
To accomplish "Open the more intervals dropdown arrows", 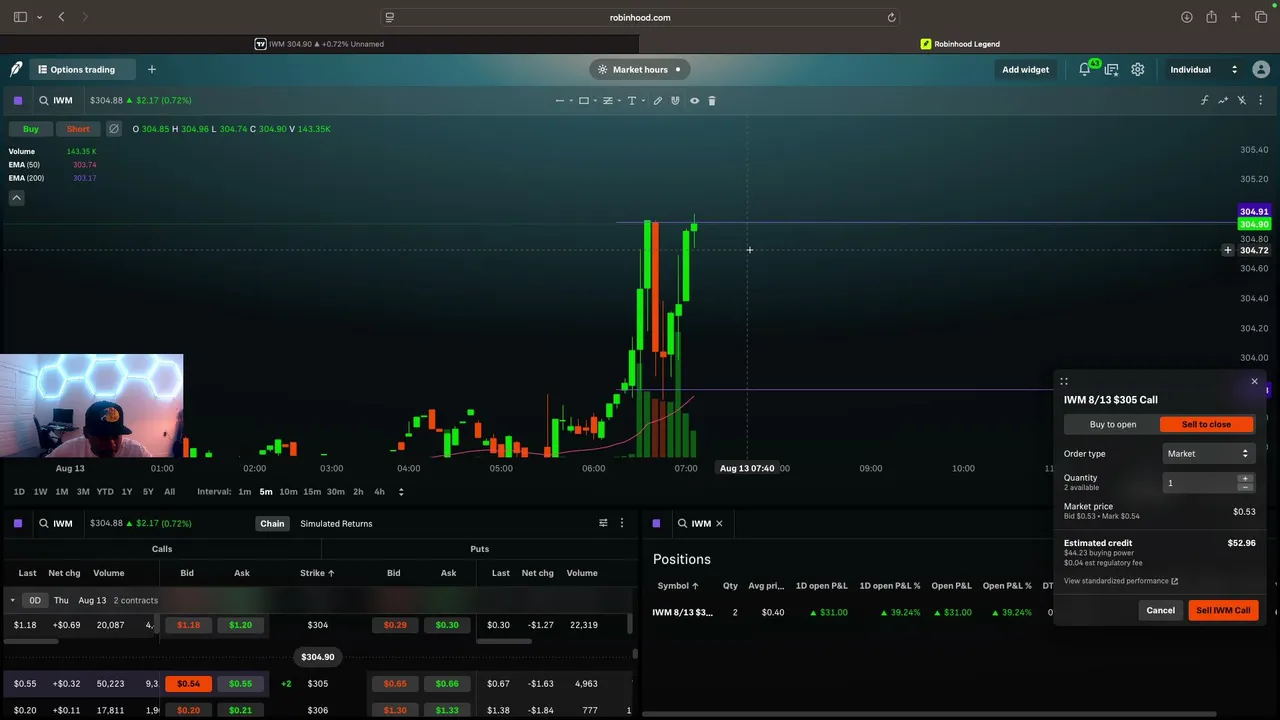I will coord(401,492).
